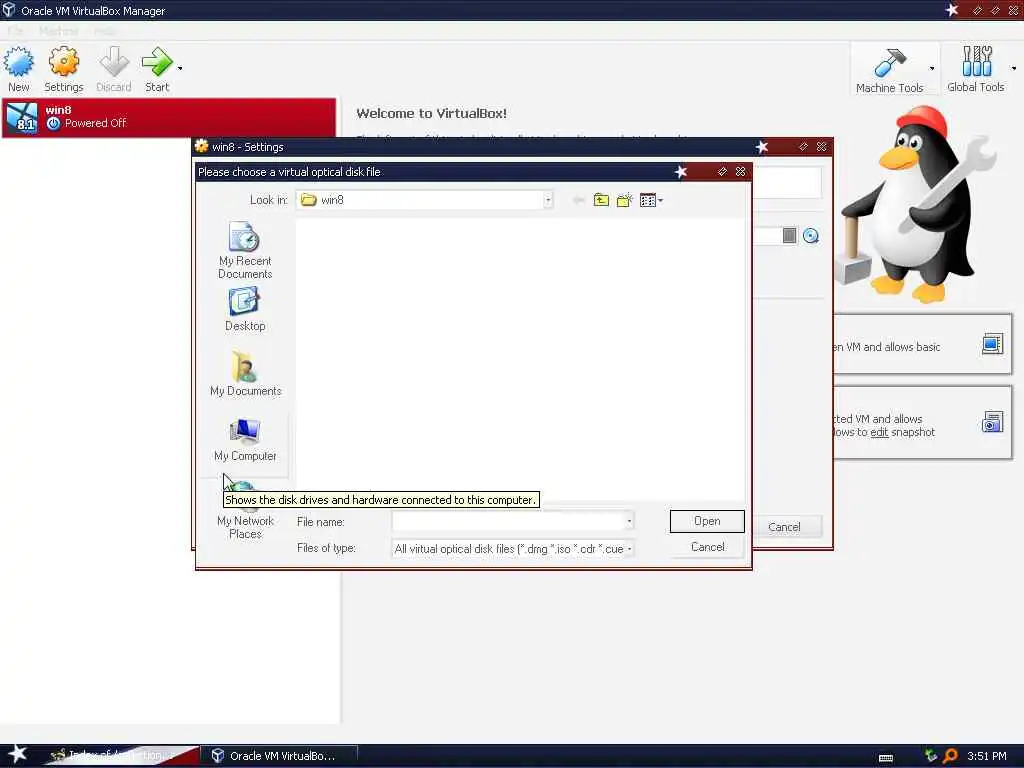Click the network tray icon
The width and height of the screenshot is (1024, 768).
[x=931, y=756]
